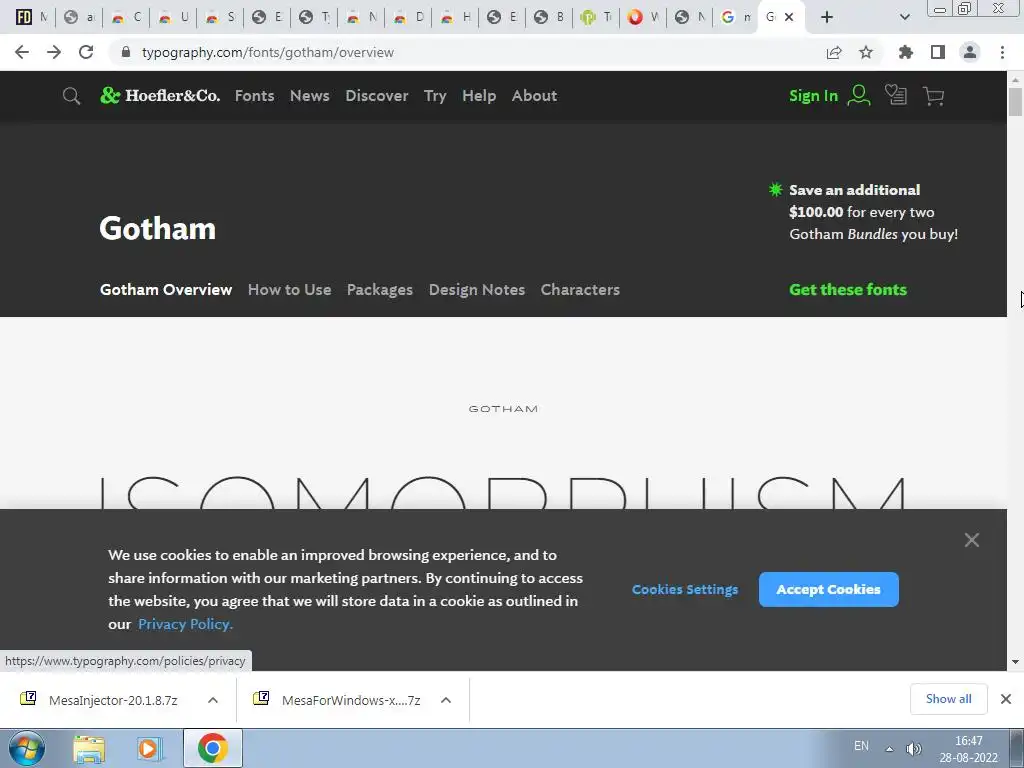Click the site search magnifier icon
Screen dimensions: 1024x768
click(x=71, y=96)
